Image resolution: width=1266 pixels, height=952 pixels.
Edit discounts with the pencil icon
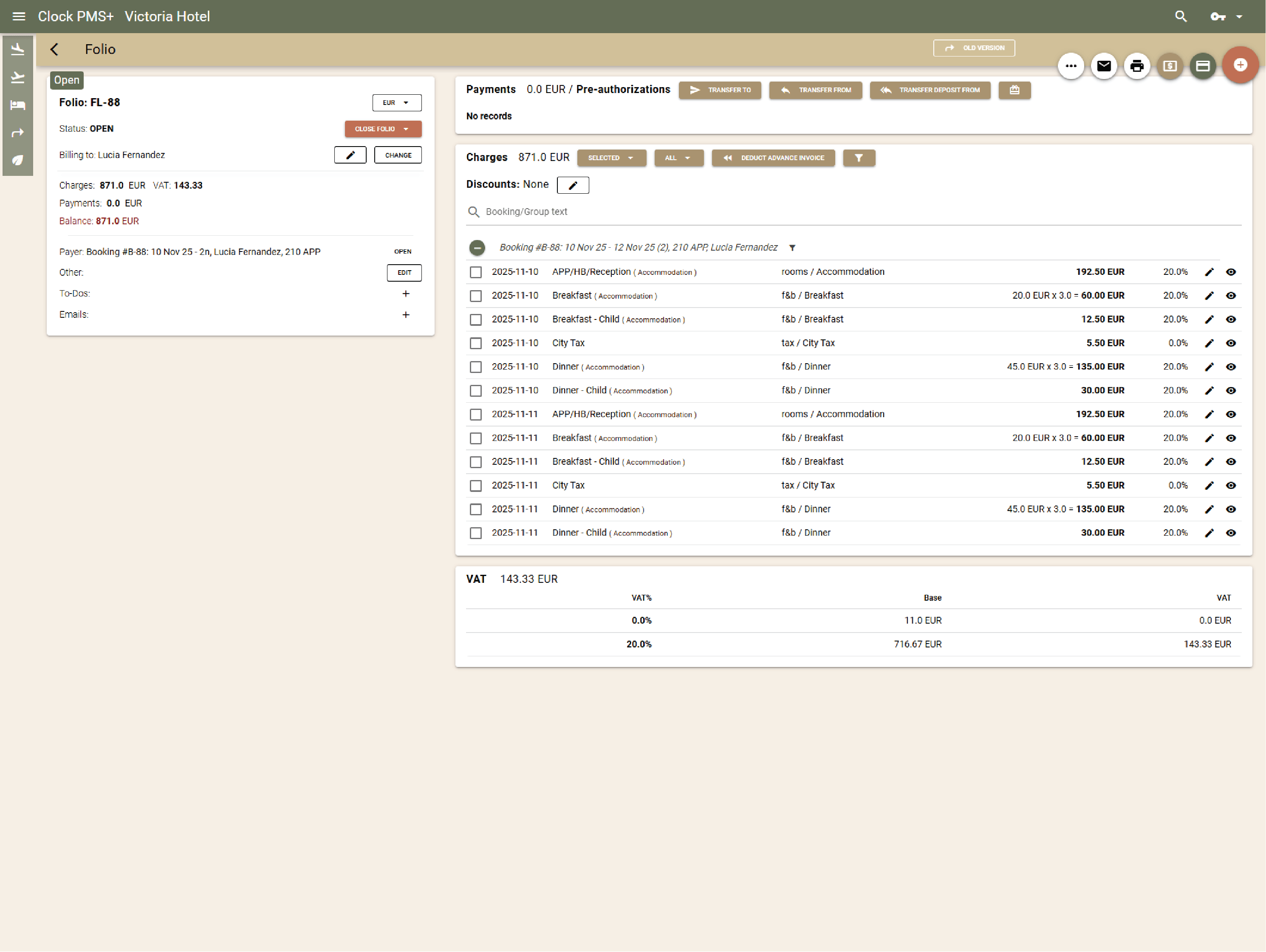[572, 185]
